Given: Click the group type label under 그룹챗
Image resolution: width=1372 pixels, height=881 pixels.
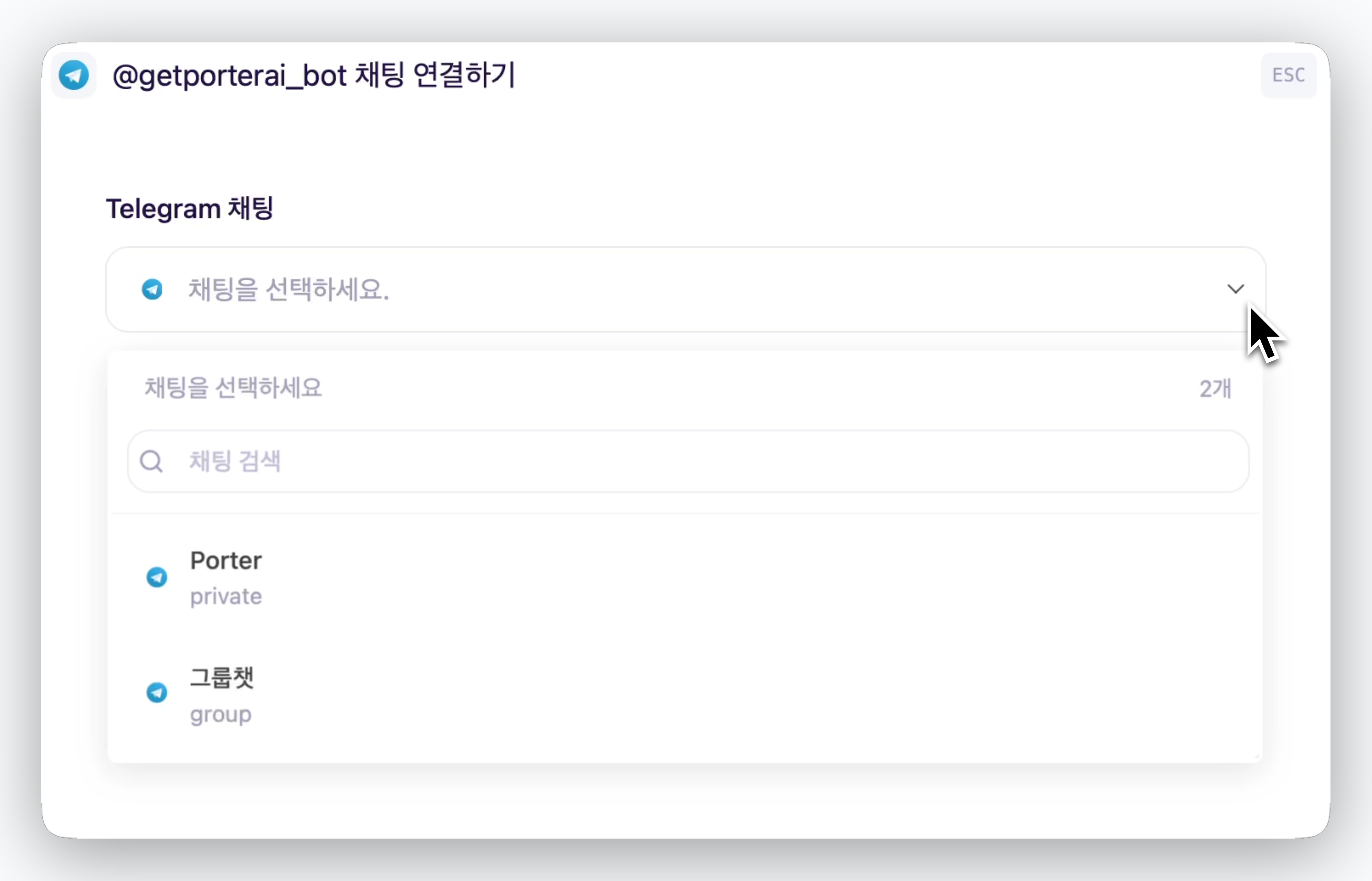Looking at the screenshot, I should [x=221, y=715].
